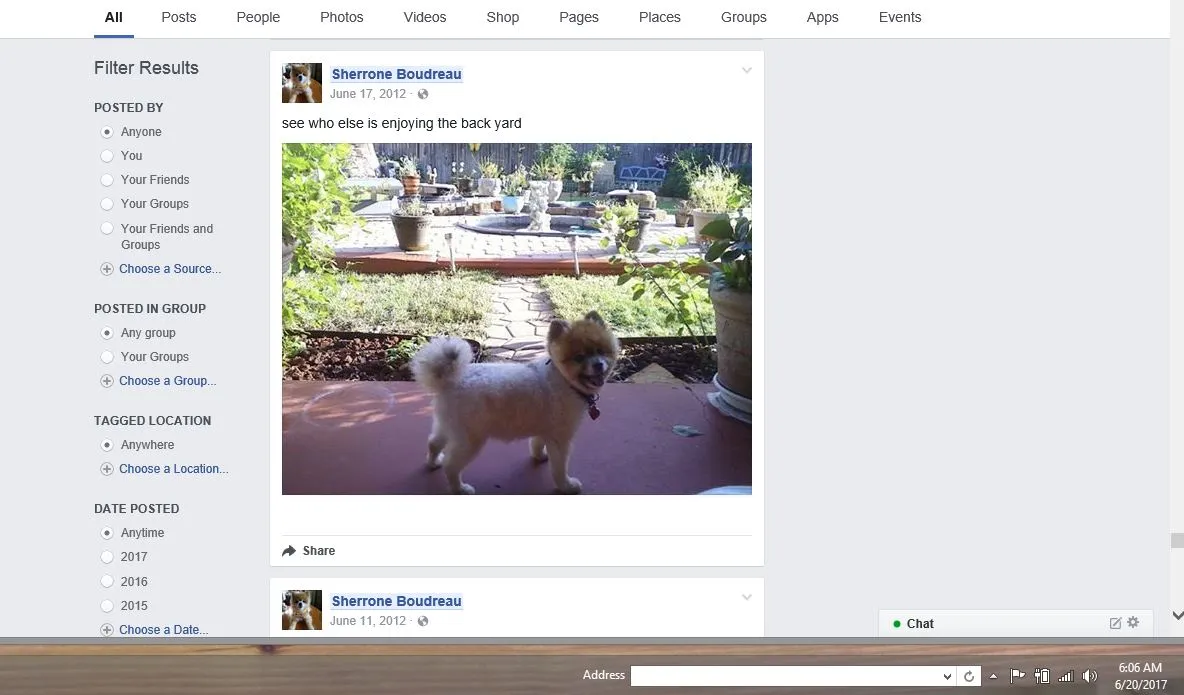Select Your Groups under Posted In Group
Image resolution: width=1184 pixels, height=695 pixels.
point(107,357)
